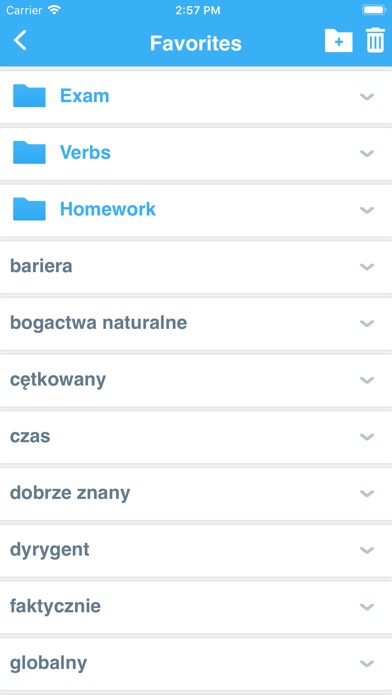Image resolution: width=392 pixels, height=696 pixels.
Task: Open the dyrygent entry
Action: point(196,550)
